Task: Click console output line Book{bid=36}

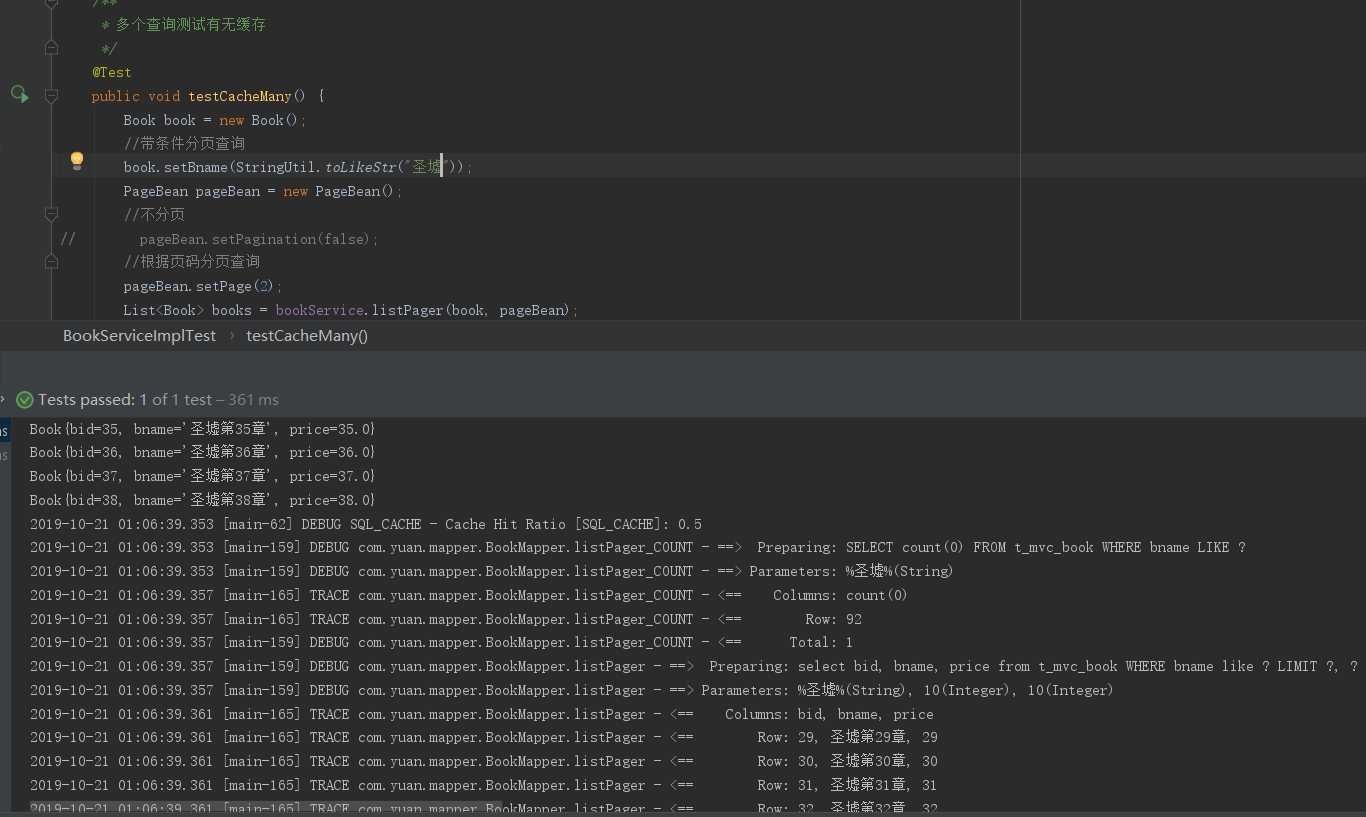Action: (203, 452)
